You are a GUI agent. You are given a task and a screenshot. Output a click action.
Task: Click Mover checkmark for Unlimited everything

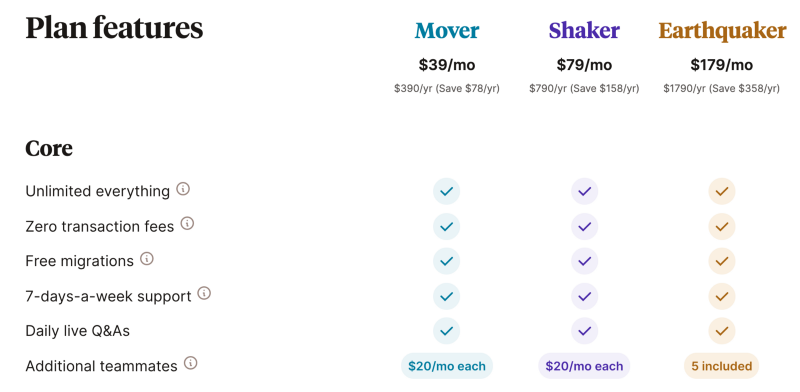[446, 191]
